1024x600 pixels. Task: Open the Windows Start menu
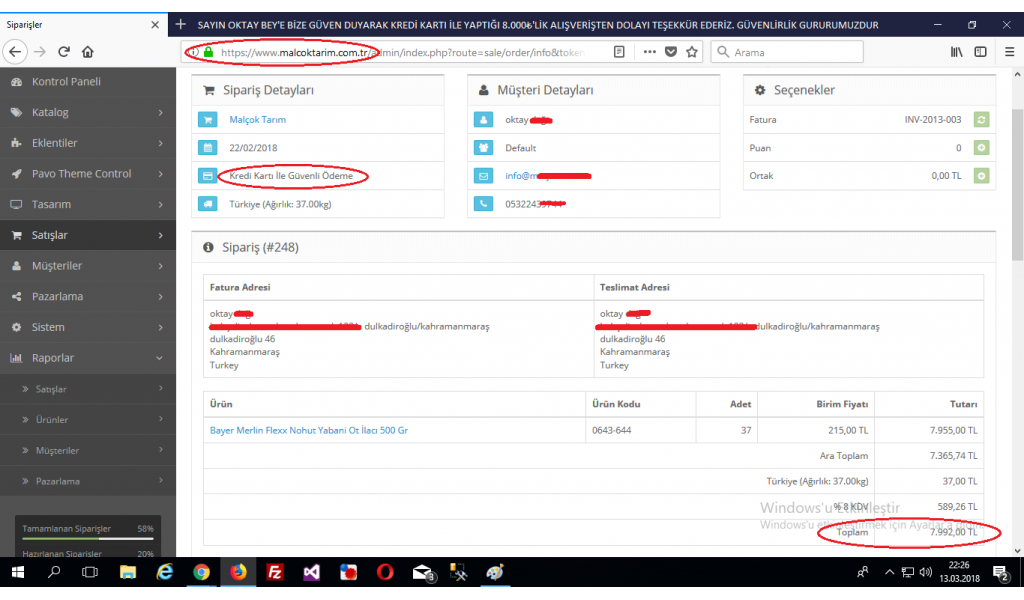click(18, 573)
